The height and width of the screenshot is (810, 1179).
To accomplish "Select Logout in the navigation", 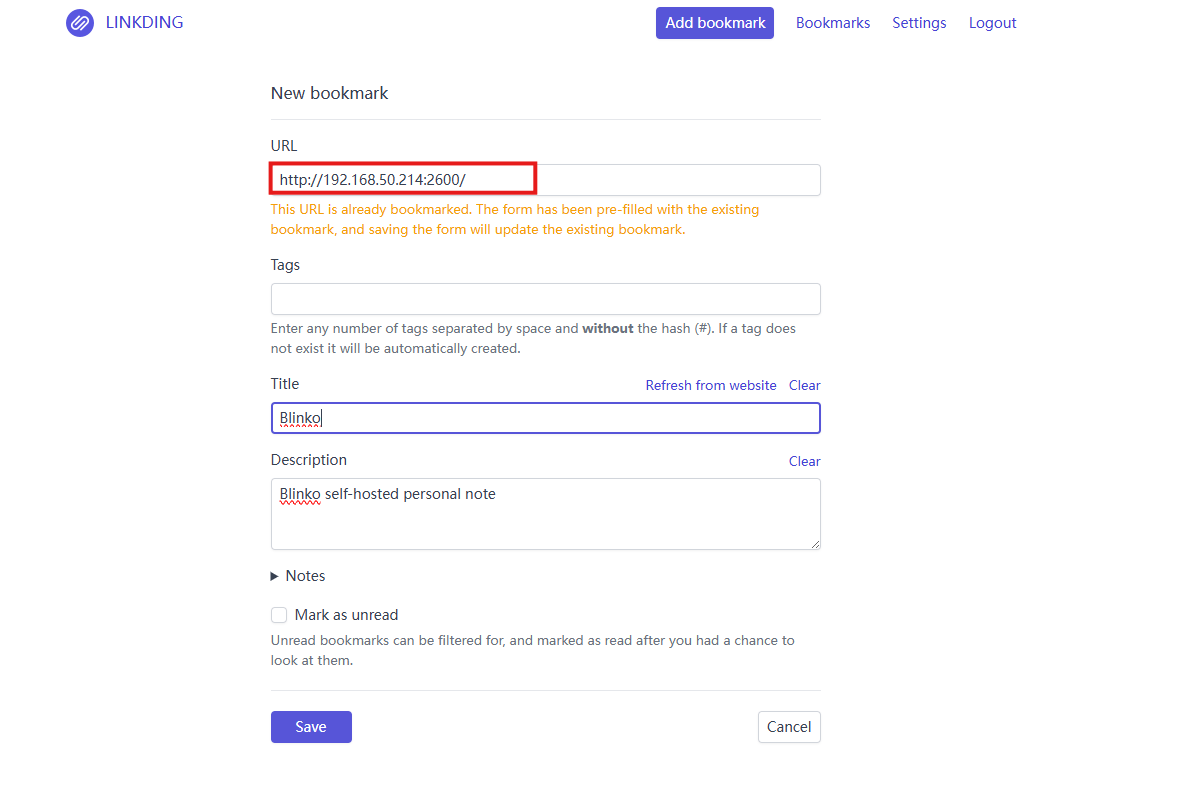I will (992, 23).
